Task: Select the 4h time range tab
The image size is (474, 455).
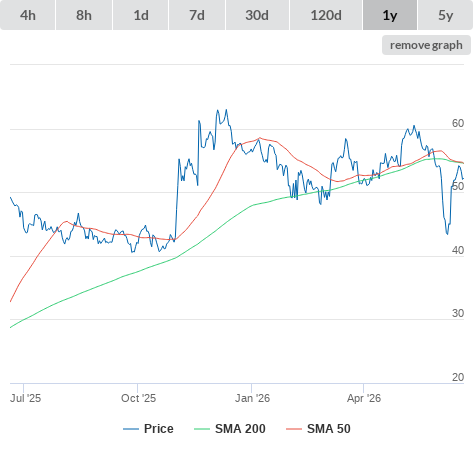Action: click(28, 15)
